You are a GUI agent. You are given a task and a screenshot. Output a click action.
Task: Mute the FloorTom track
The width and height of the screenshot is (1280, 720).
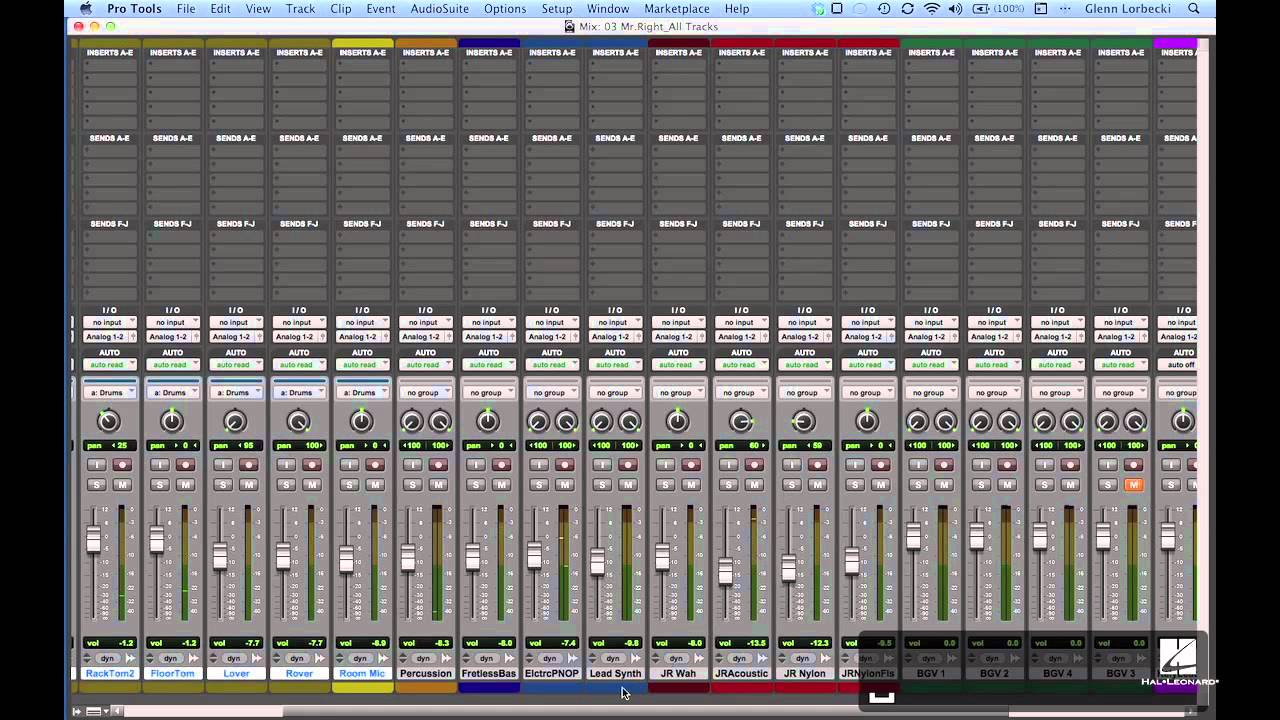(x=185, y=485)
